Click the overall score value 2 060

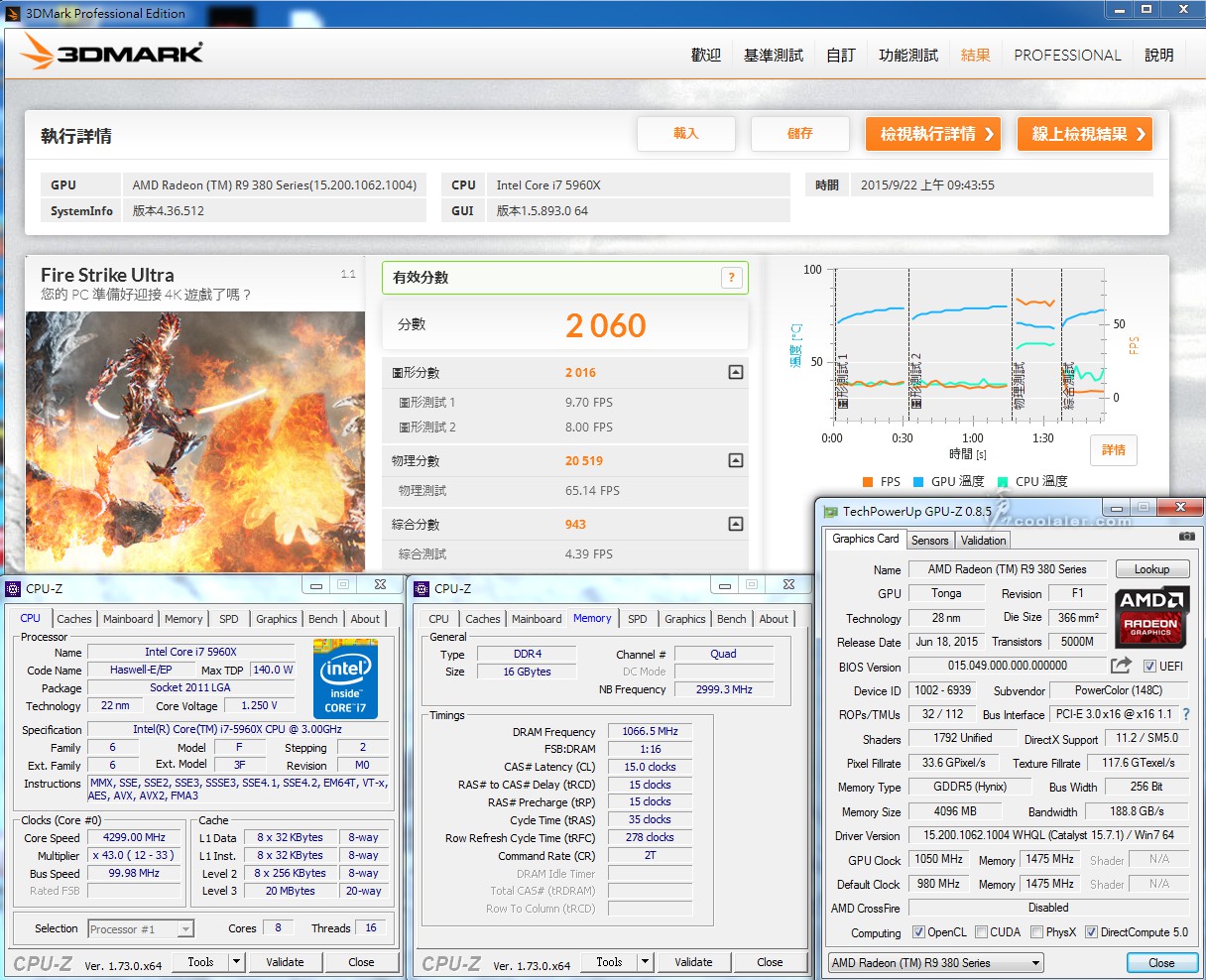coord(606,325)
